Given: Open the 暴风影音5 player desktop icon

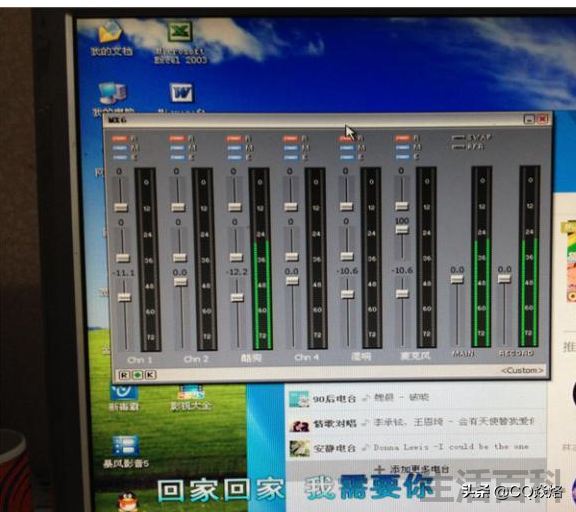Looking at the screenshot, I should pyautogui.click(x=126, y=452).
